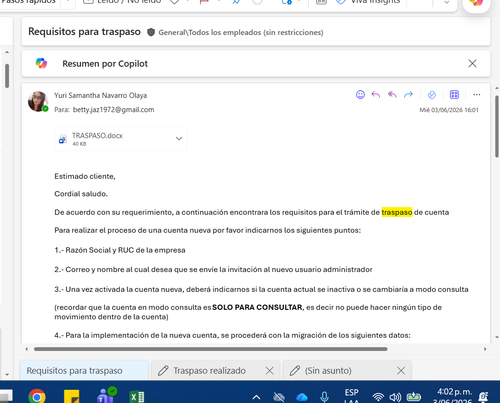Click the sensitivity label General\Todos los empleados
Viewport: 500px width, 403px height.
(241, 32)
